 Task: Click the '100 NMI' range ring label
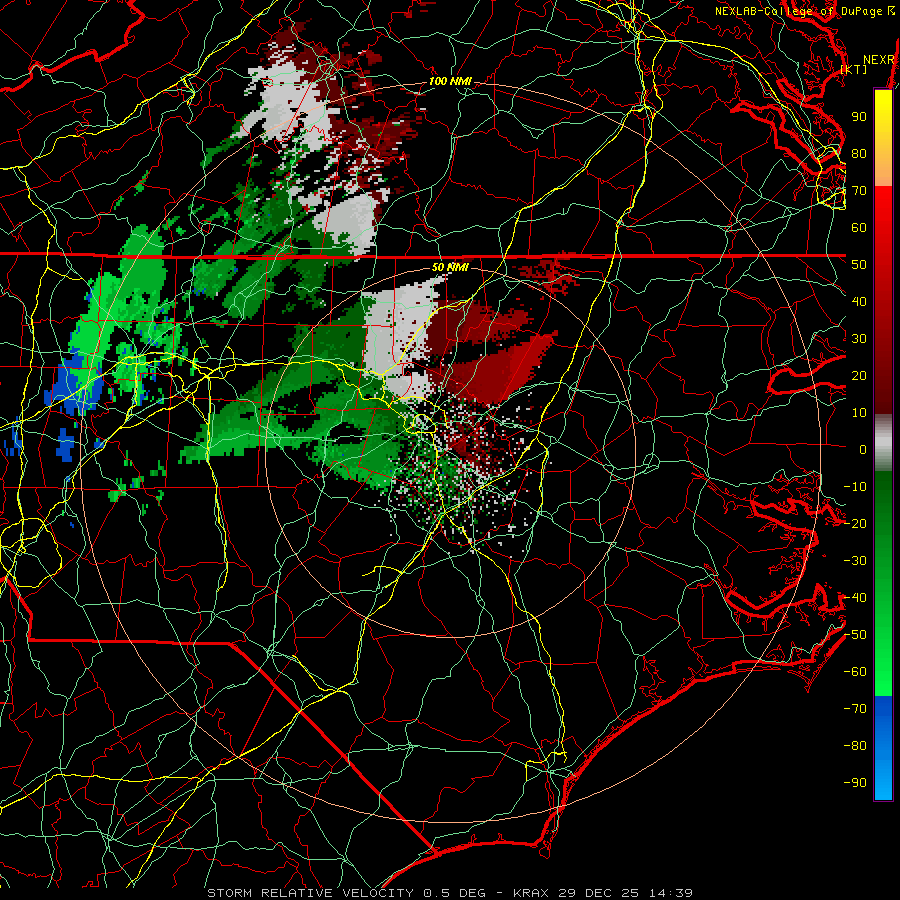pos(450,81)
